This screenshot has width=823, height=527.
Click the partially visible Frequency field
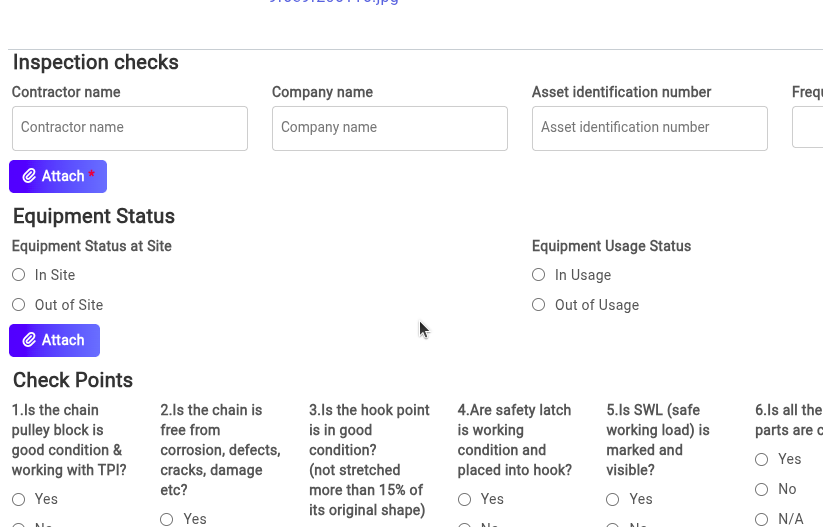(808, 128)
